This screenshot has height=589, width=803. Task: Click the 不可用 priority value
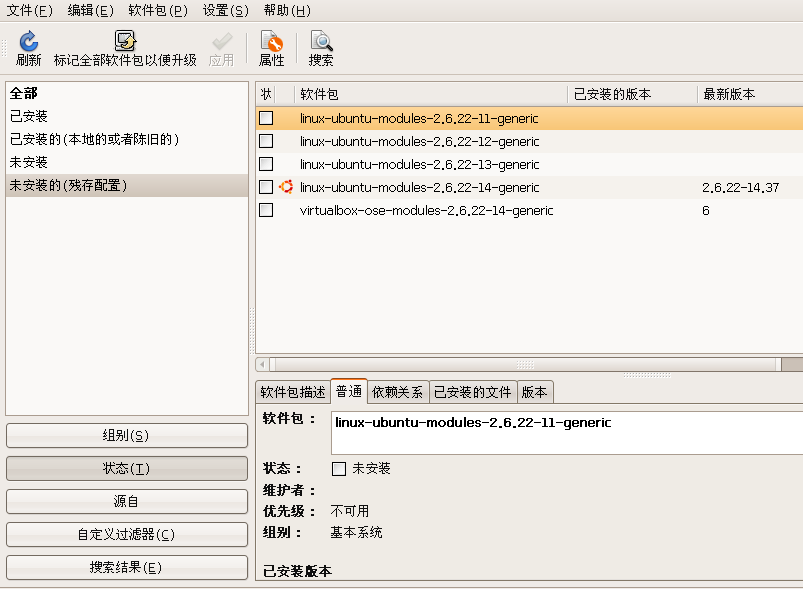click(350, 511)
